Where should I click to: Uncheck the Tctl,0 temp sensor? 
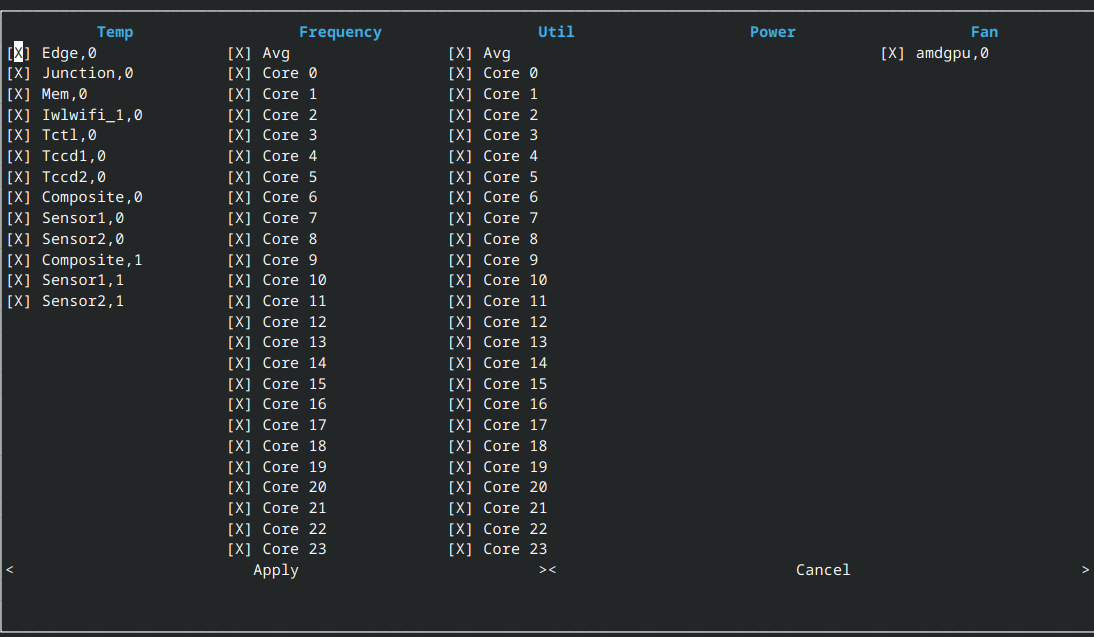19,135
